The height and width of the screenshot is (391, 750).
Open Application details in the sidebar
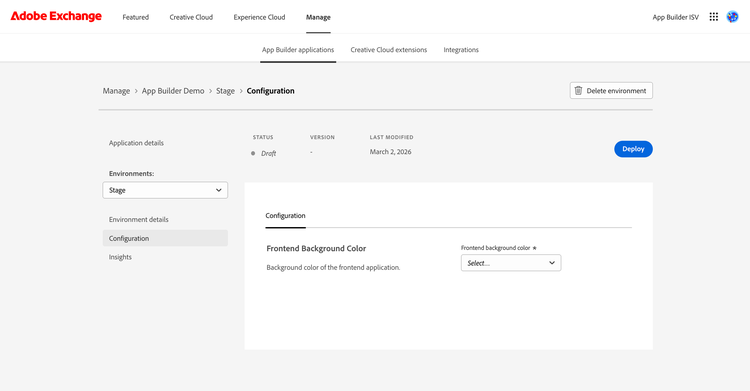[x=136, y=143]
